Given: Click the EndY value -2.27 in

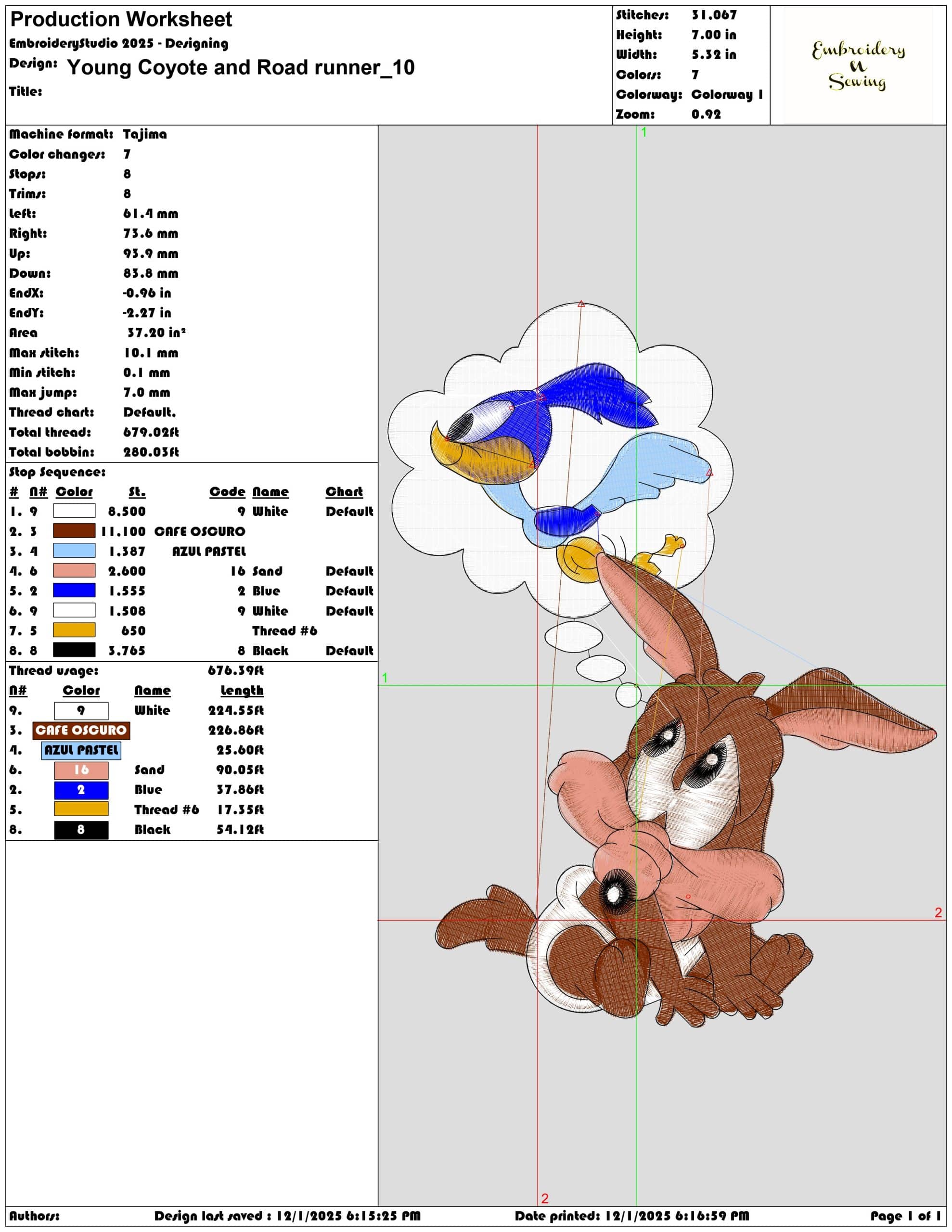Looking at the screenshot, I should click(147, 313).
